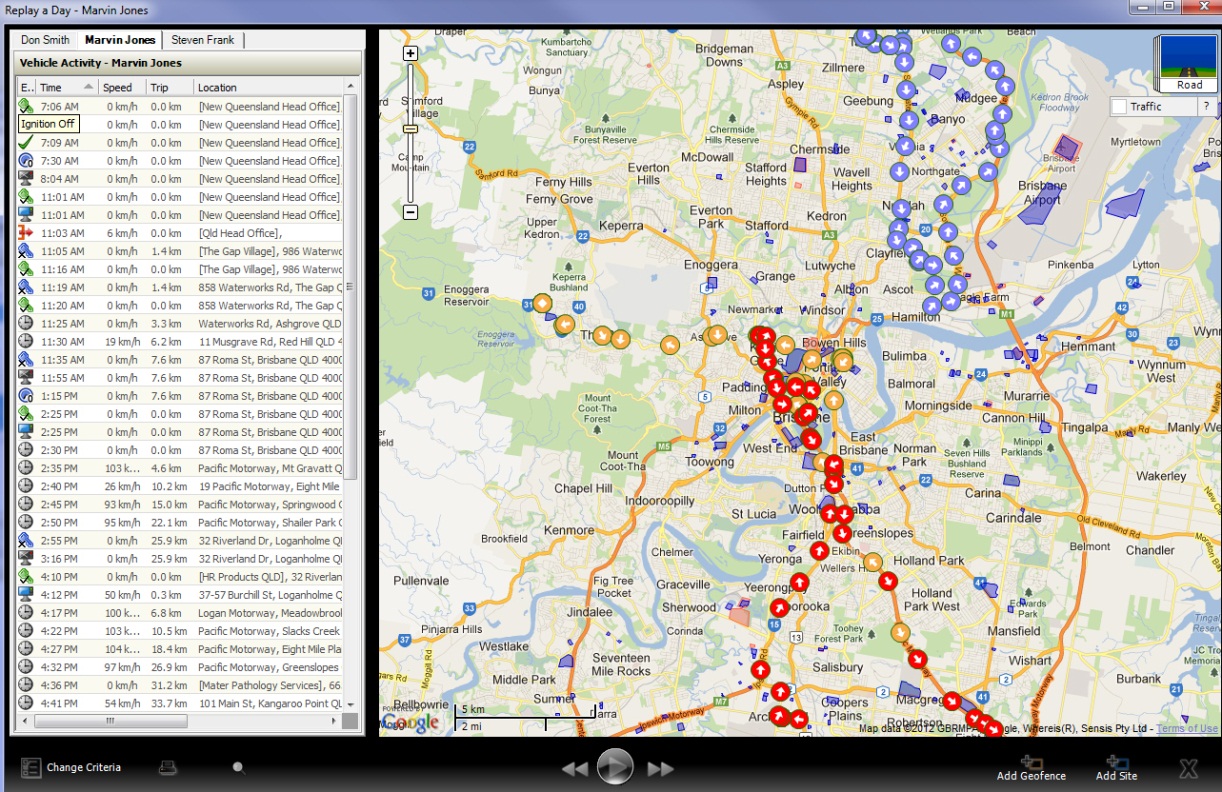Click the Change Criteria button
This screenshot has height=792, width=1222.
click(71, 768)
